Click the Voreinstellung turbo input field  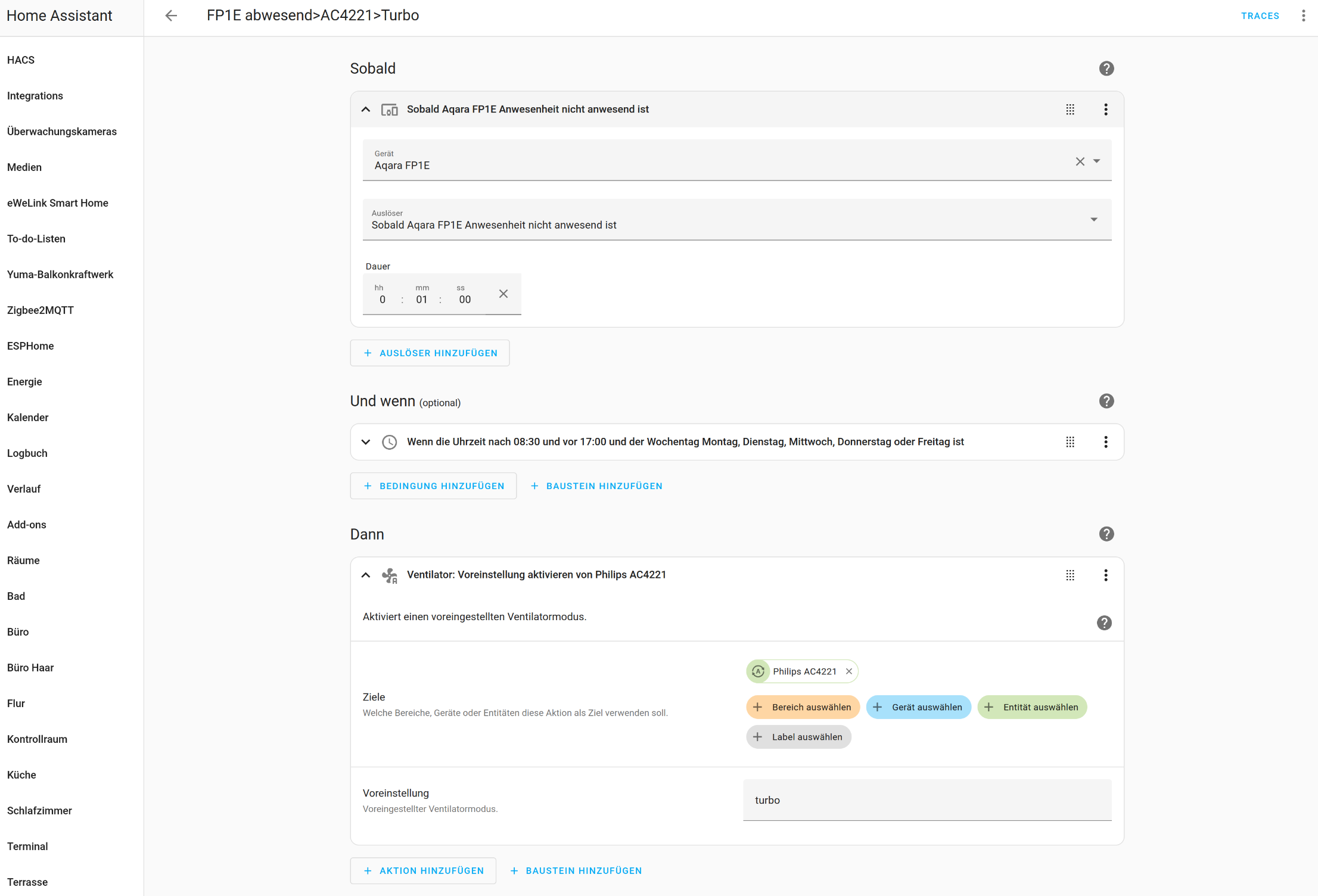tap(927, 800)
